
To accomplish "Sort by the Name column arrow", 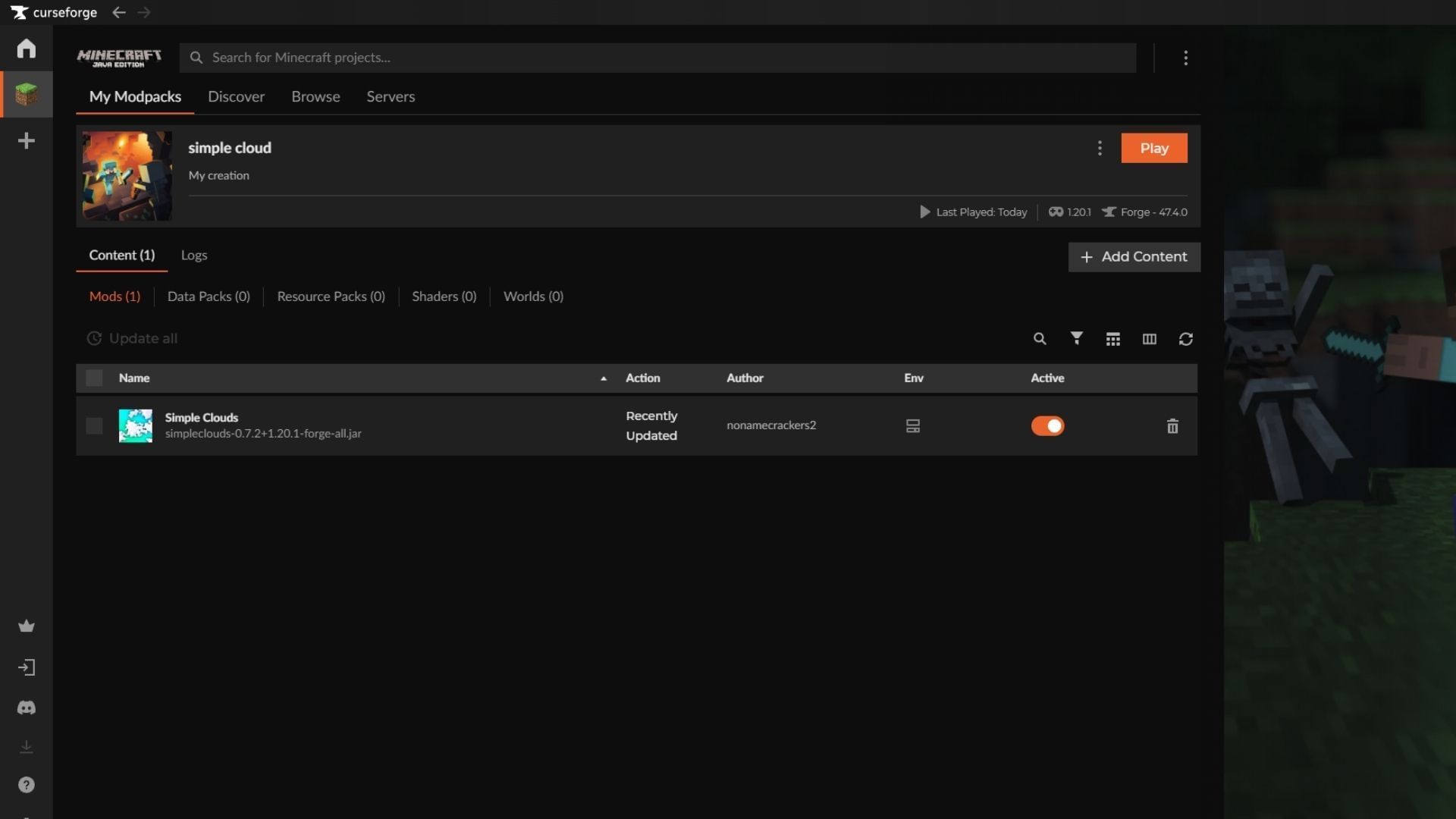I will click(x=604, y=378).
